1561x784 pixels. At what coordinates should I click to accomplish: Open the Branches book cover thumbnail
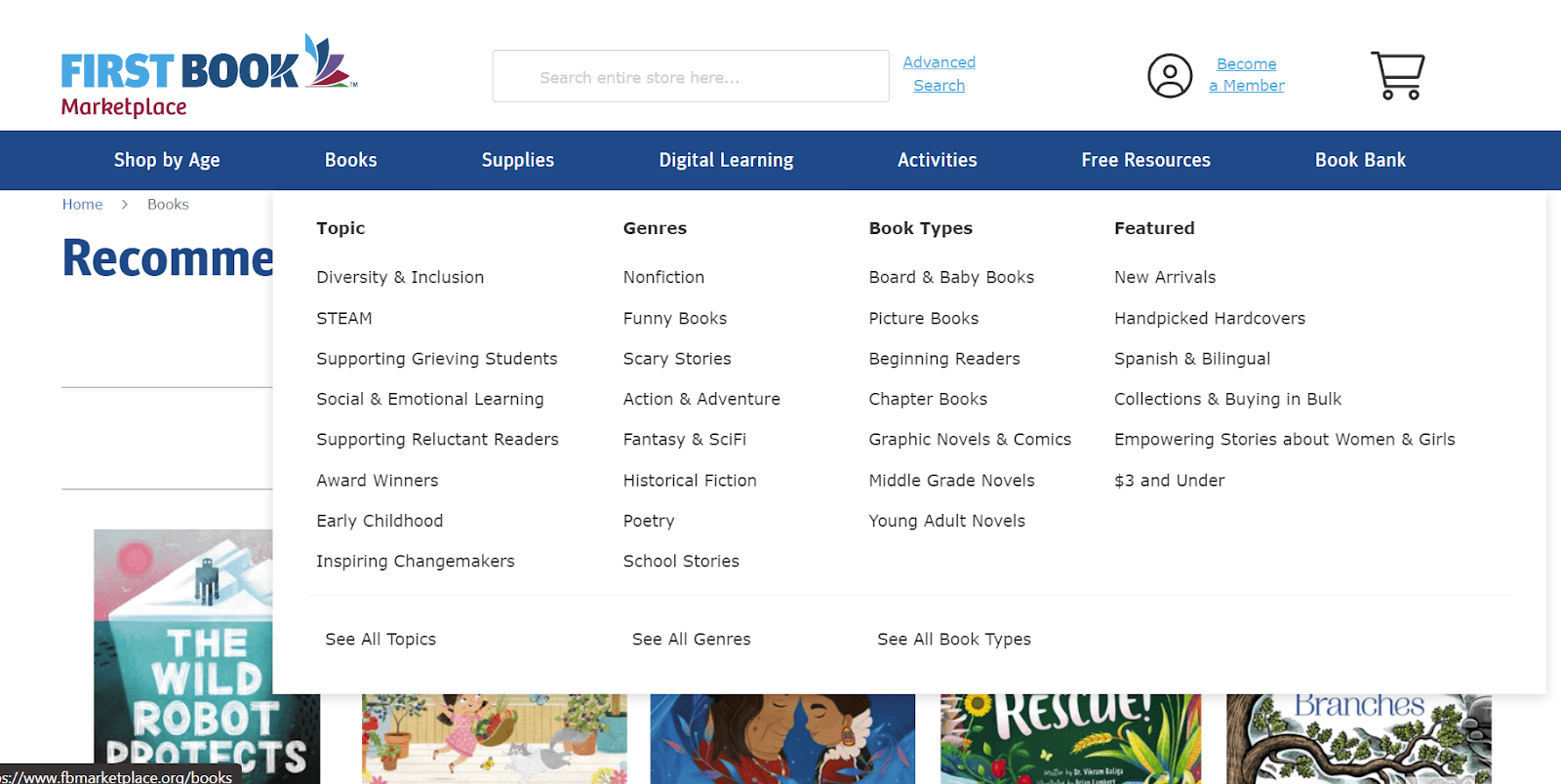1359,739
